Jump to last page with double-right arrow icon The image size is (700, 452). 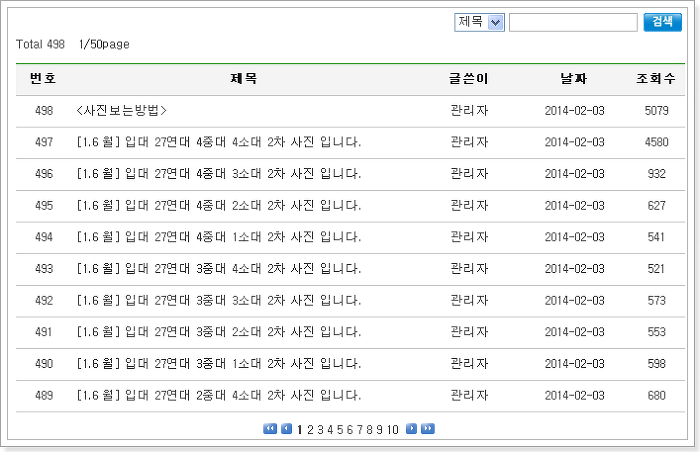pos(428,429)
